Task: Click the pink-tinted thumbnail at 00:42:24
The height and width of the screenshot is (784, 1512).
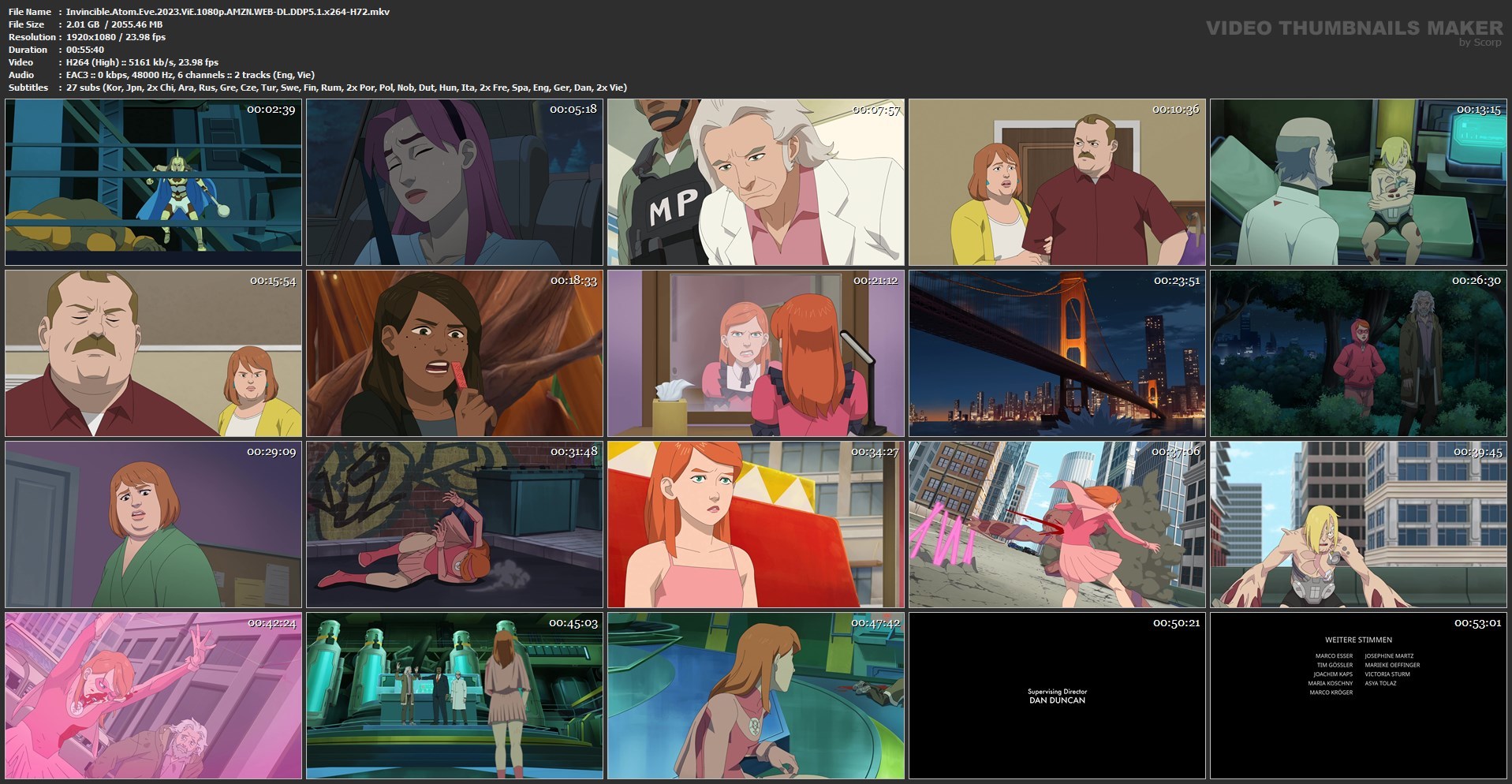Action: [x=154, y=696]
